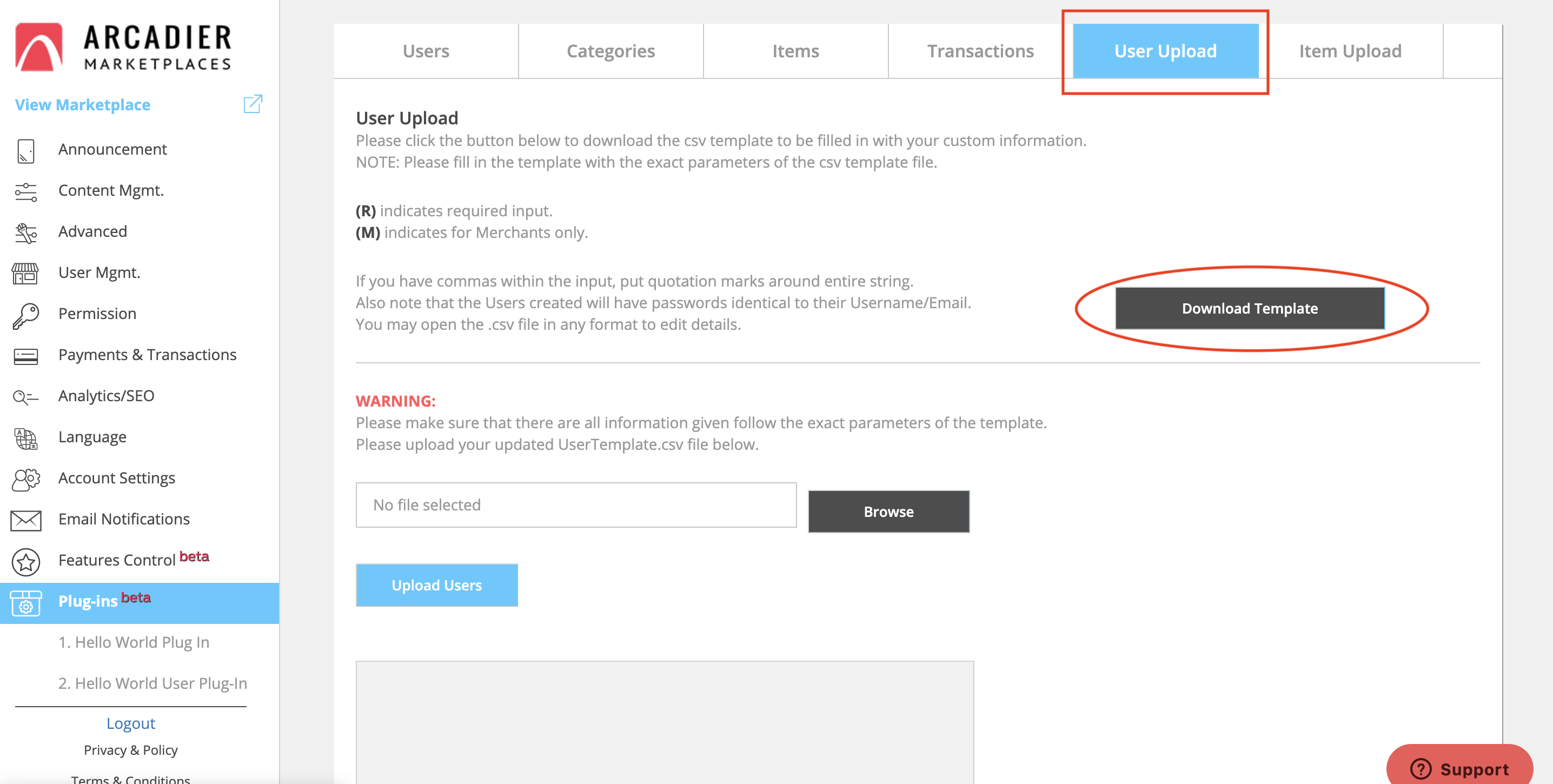Select the Categories tab
The height and width of the screenshot is (784, 1553).
[610, 51]
